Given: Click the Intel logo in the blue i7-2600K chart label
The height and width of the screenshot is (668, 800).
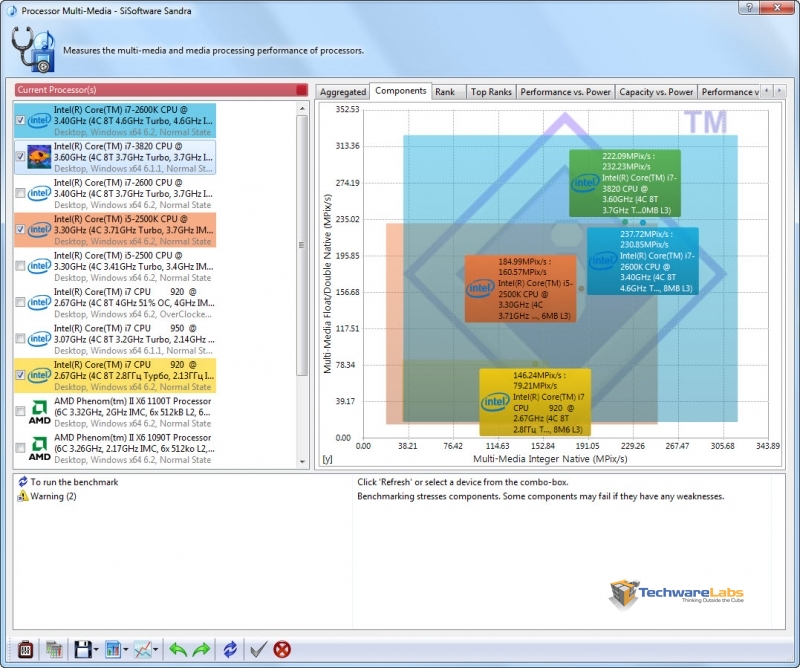Looking at the screenshot, I should [603, 261].
